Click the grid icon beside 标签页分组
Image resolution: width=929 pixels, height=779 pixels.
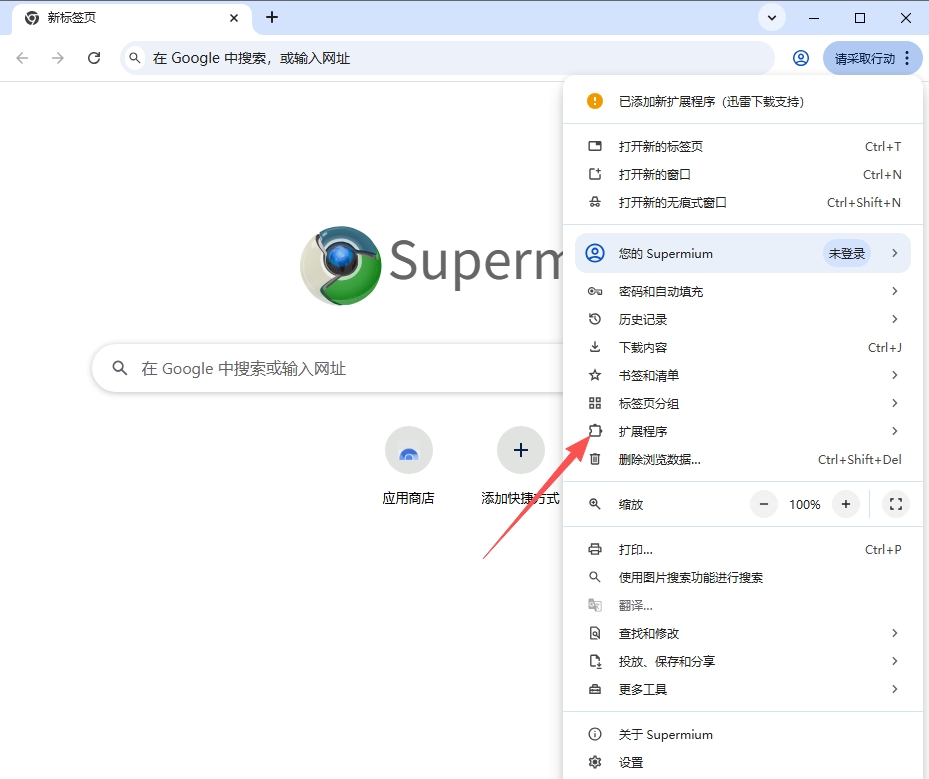595,403
